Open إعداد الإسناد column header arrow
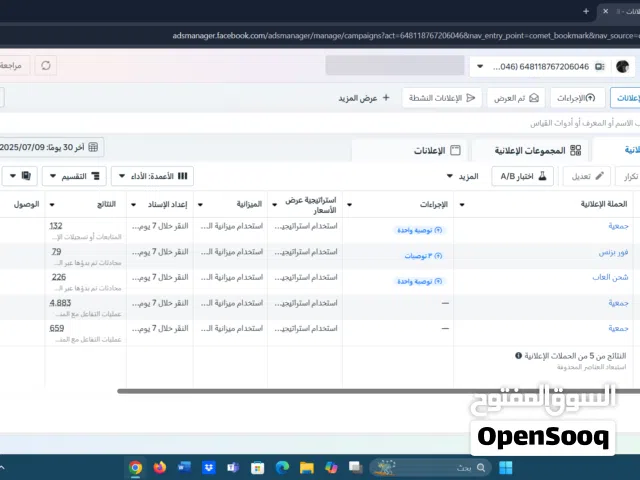This screenshot has width=640, height=480. (x=133, y=204)
